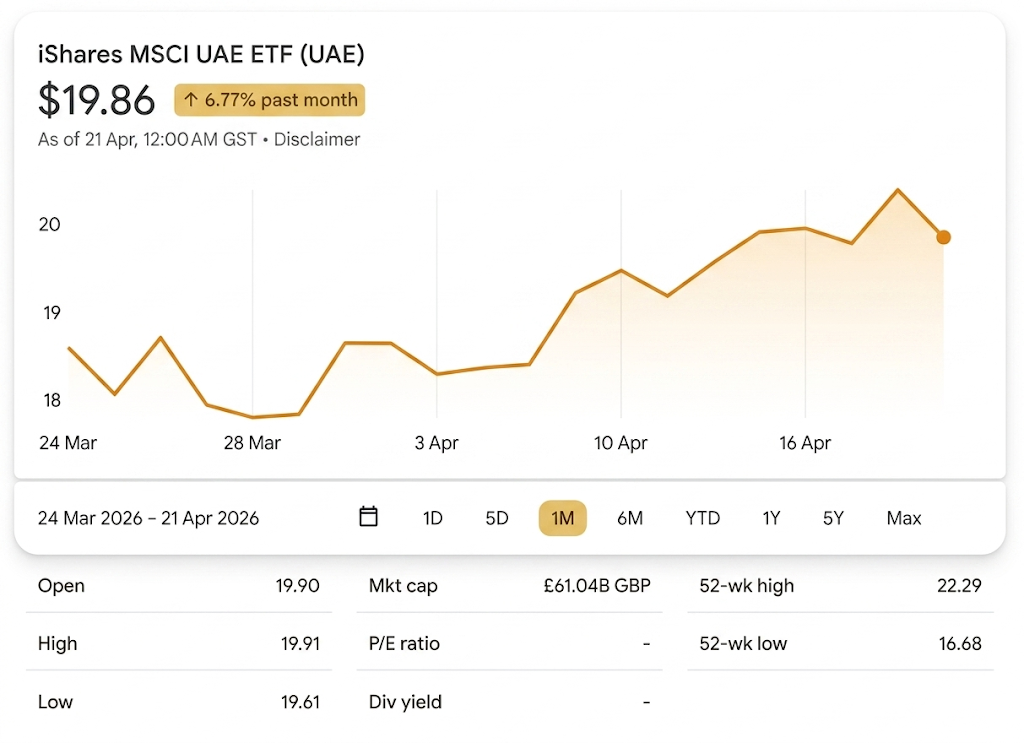
Task: Select the 52-wk high value 22.29
Action: point(962,586)
